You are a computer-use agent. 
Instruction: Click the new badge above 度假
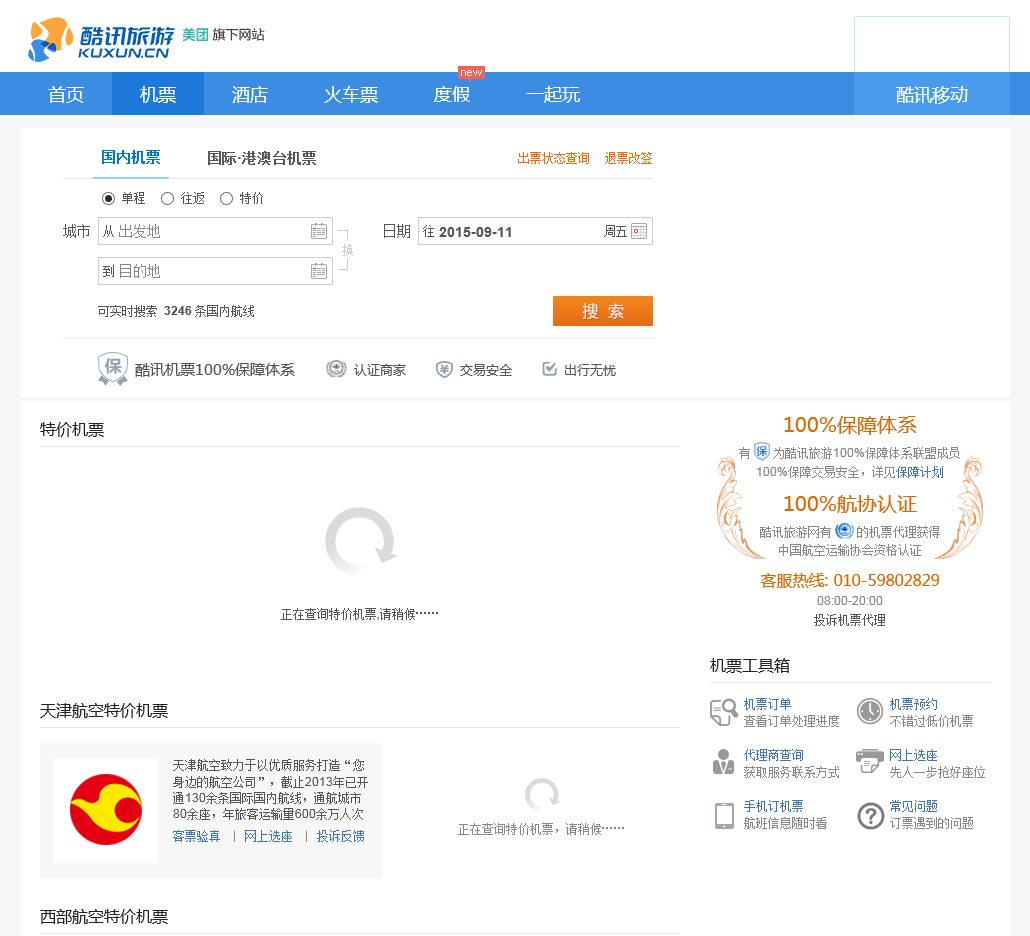pyautogui.click(x=471, y=72)
